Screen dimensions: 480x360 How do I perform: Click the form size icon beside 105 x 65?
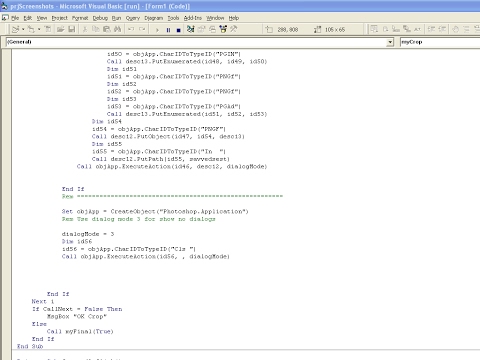click(317, 29)
